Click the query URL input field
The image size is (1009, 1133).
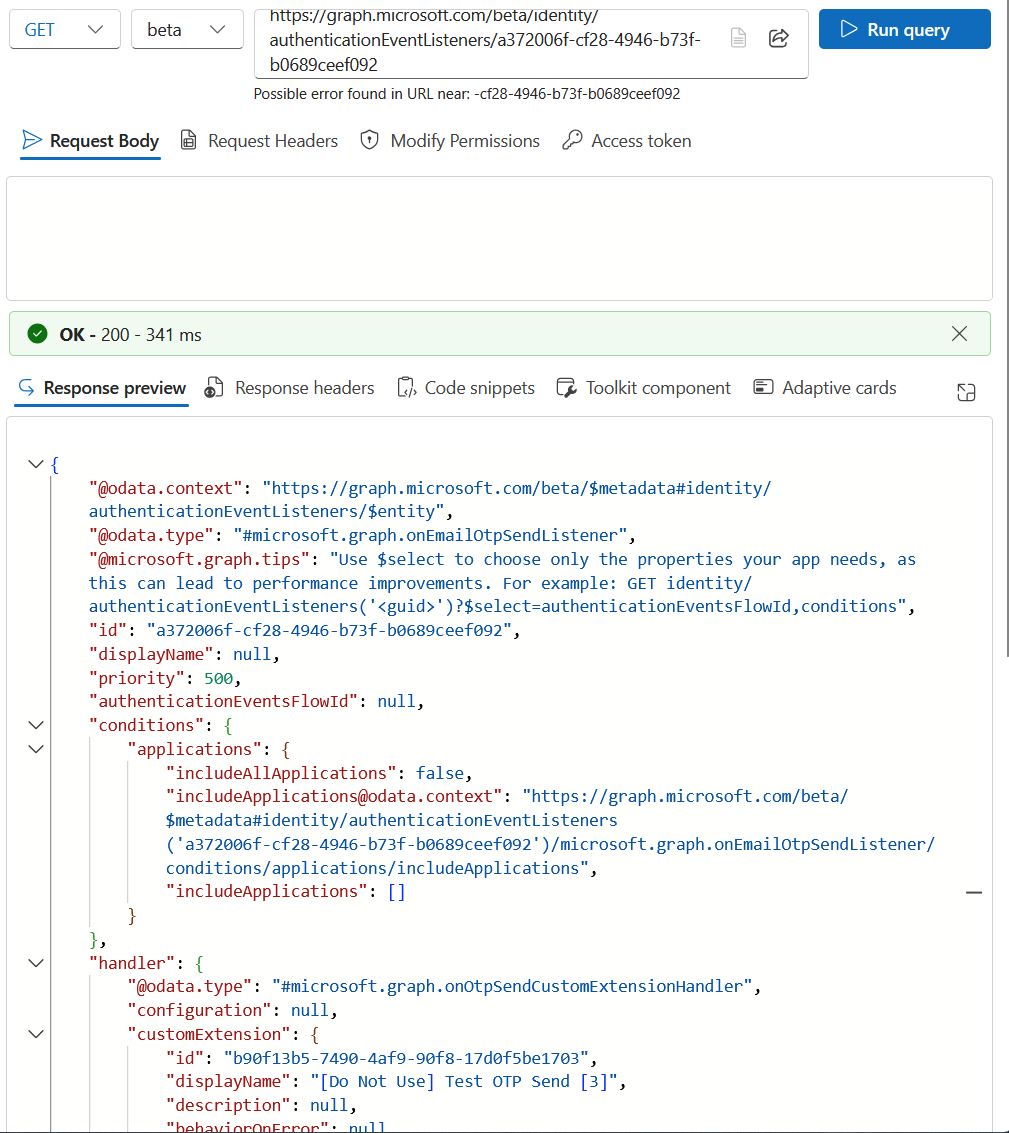[x=491, y=43]
